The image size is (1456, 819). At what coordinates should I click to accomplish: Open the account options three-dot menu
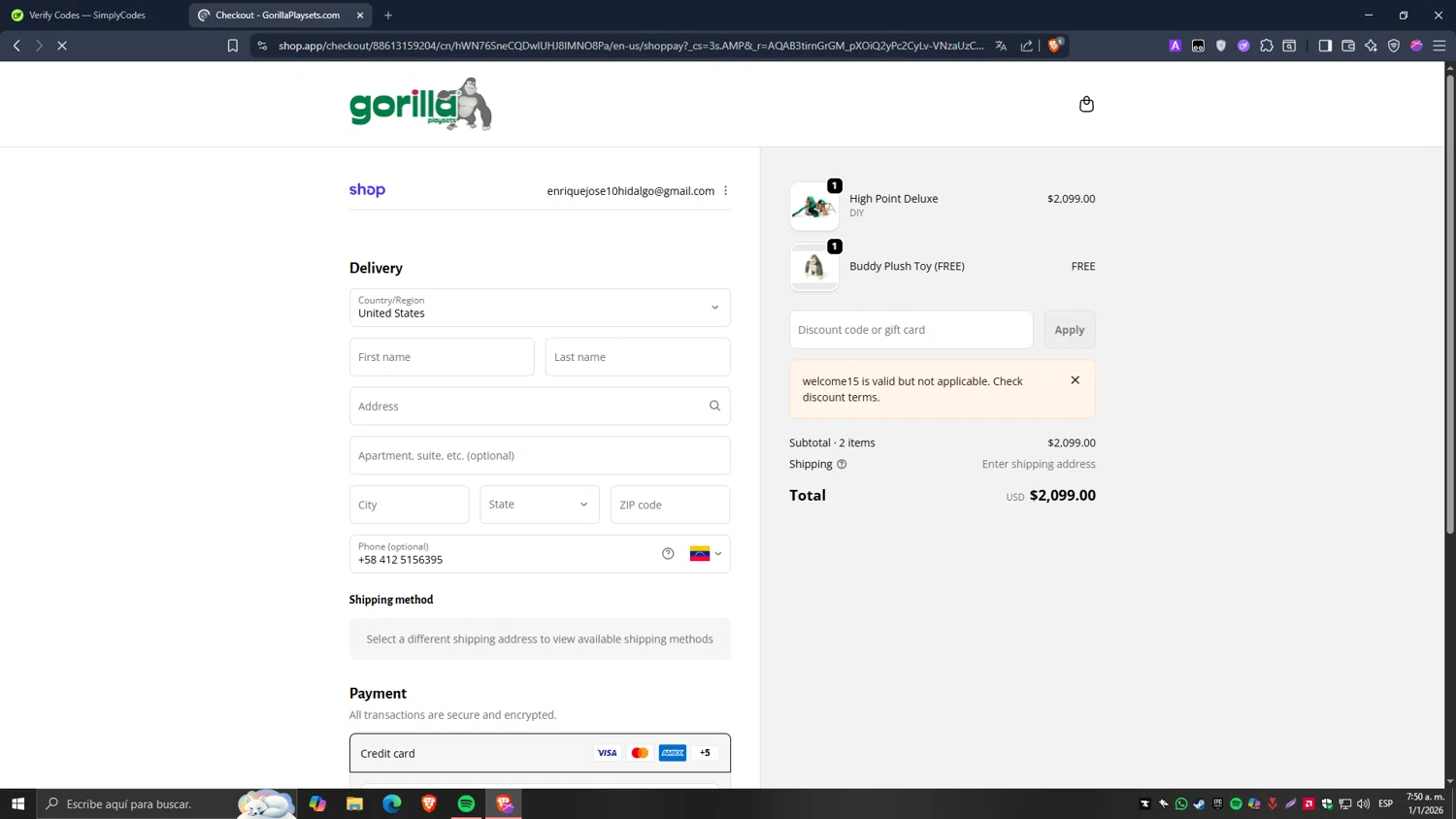725,190
